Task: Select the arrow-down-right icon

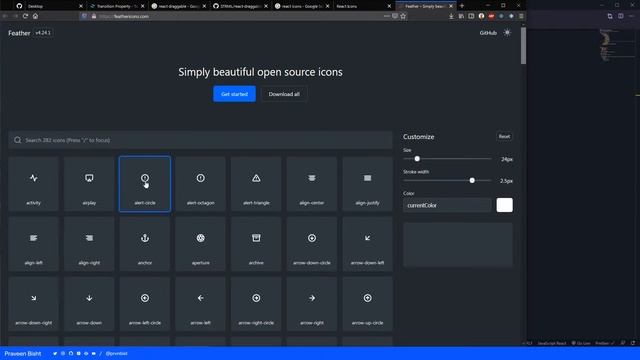Action: point(33,304)
